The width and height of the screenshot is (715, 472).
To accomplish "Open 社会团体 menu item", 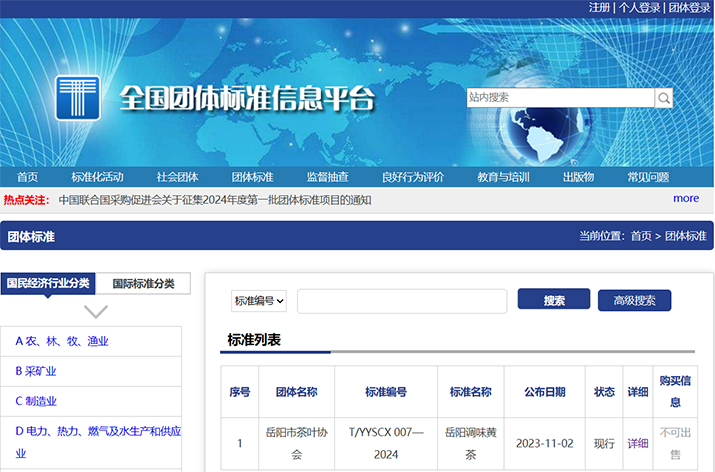I will [x=177, y=177].
